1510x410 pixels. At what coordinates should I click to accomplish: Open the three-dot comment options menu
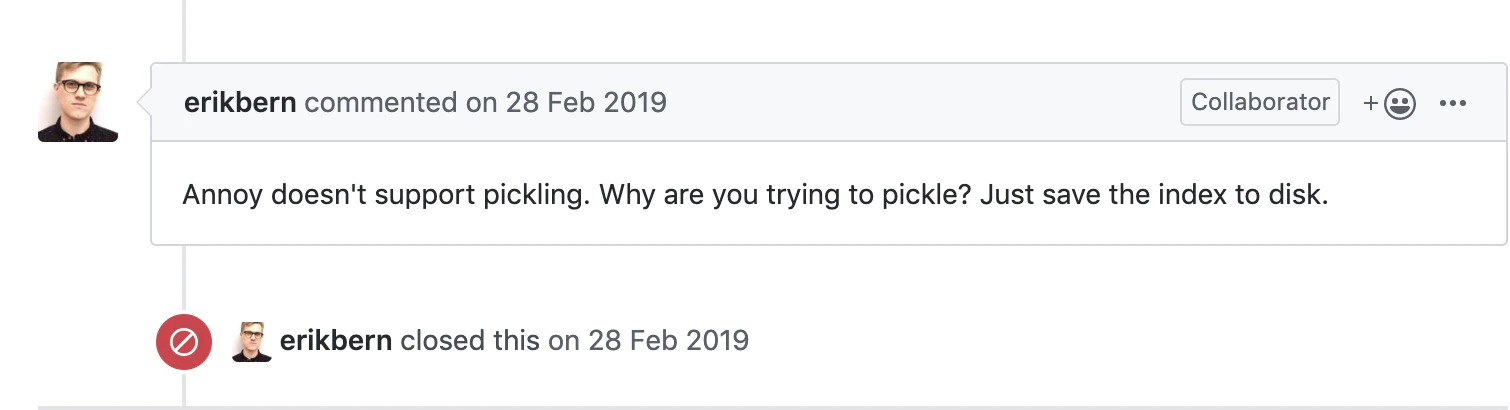(1452, 103)
